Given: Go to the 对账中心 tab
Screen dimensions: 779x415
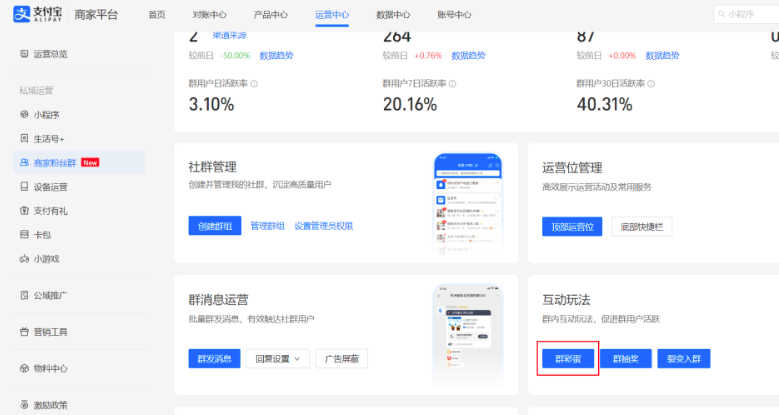Looking at the screenshot, I should (x=209, y=15).
